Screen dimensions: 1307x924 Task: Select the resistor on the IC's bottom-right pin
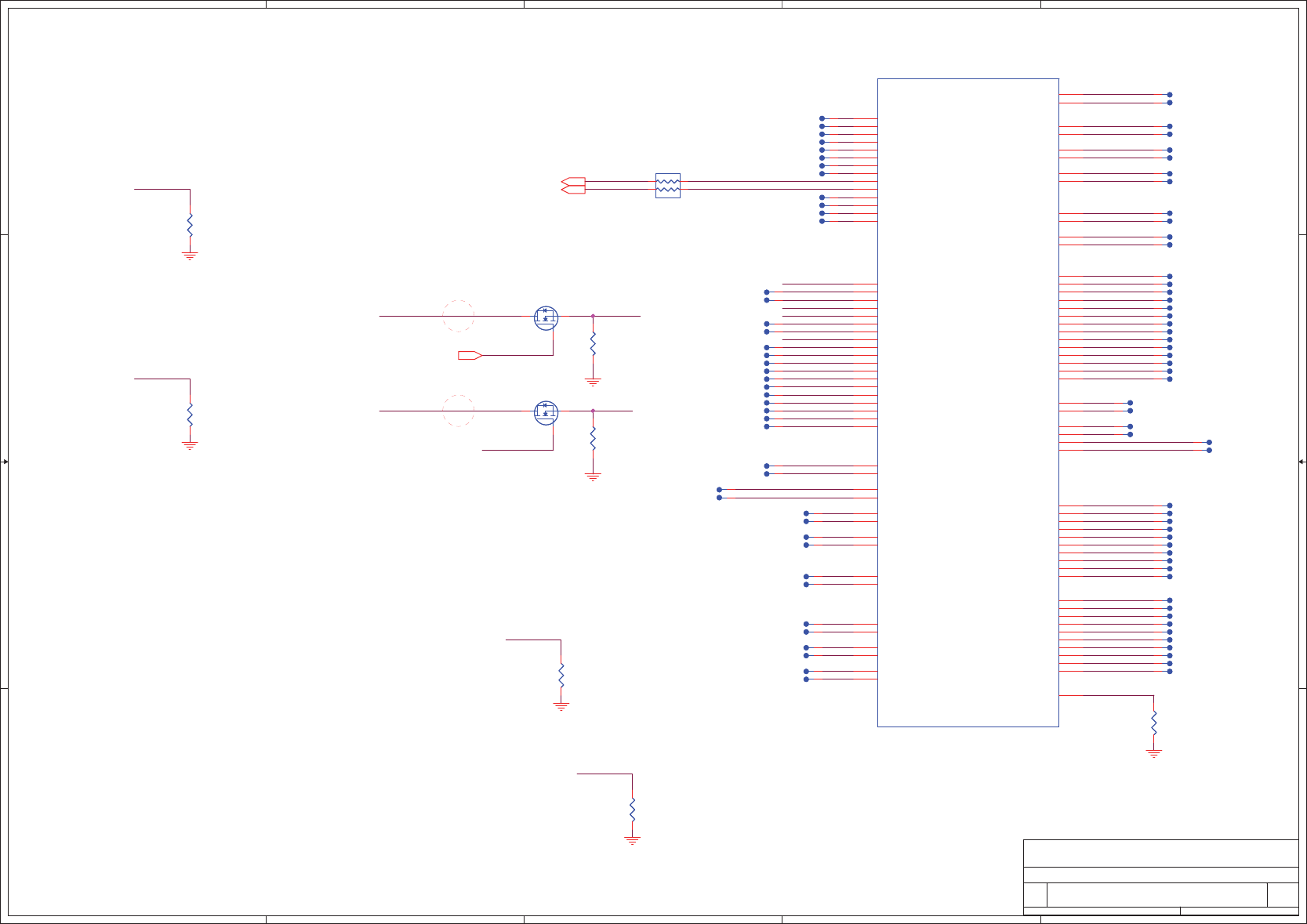click(1153, 723)
